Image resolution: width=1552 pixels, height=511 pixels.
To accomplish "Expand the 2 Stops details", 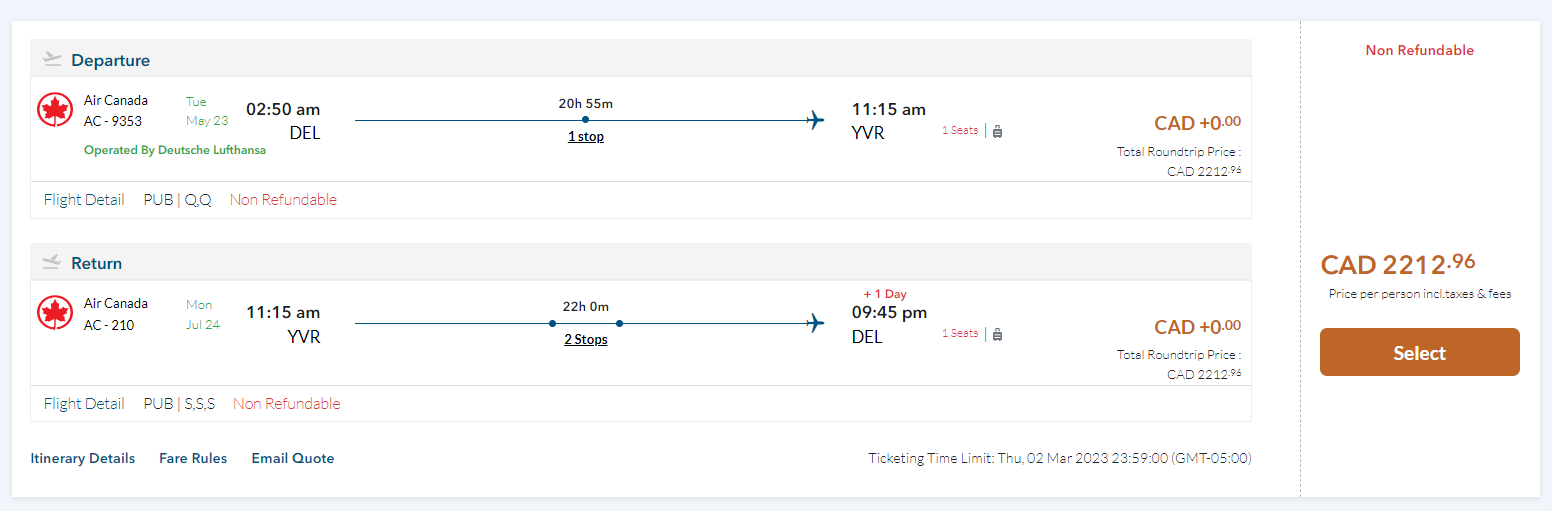I will [585, 339].
